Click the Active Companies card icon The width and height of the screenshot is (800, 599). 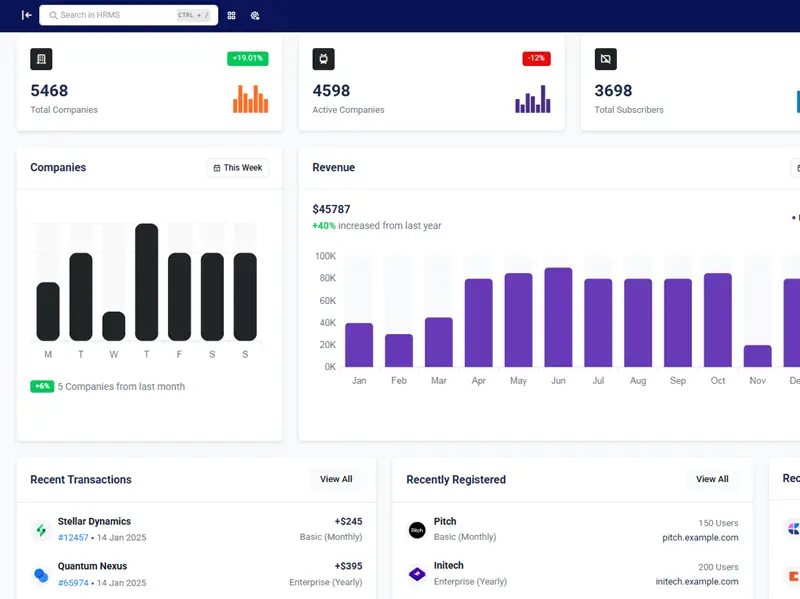tap(323, 59)
